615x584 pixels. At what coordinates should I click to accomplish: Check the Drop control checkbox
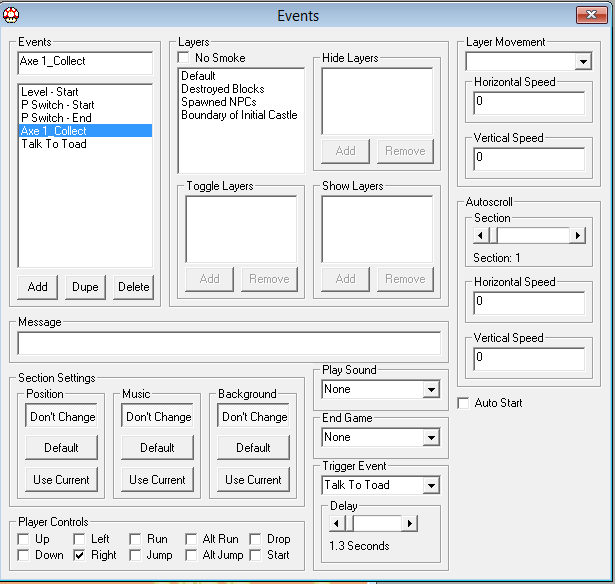point(255,539)
